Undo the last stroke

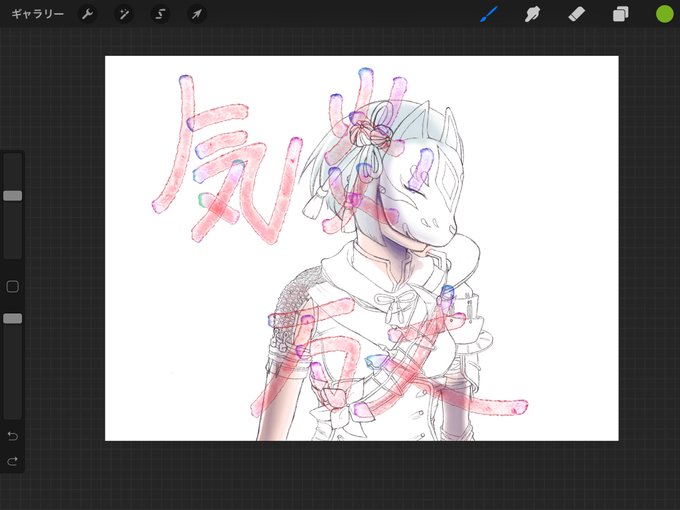(x=13, y=436)
